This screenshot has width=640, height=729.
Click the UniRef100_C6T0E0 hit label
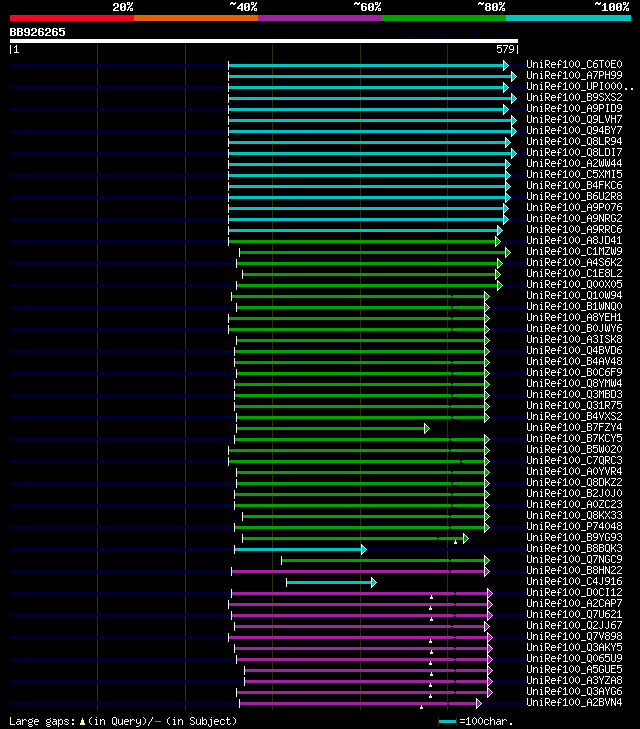coord(574,64)
